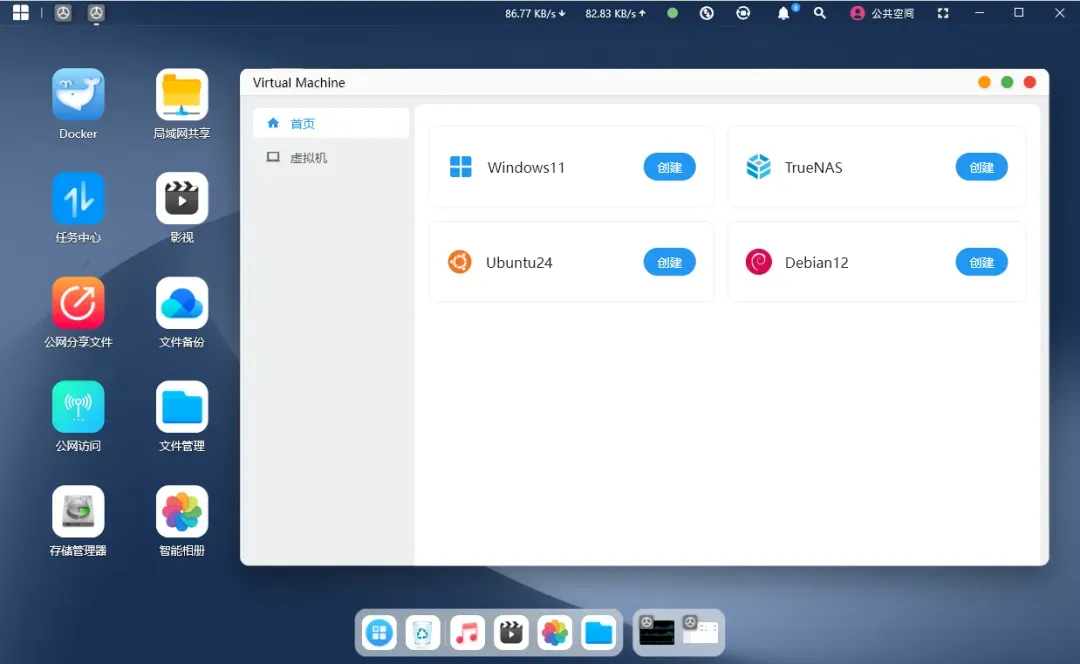The height and width of the screenshot is (664, 1080).
Task: Launch 公网访问 desktop app
Action: coord(78,407)
